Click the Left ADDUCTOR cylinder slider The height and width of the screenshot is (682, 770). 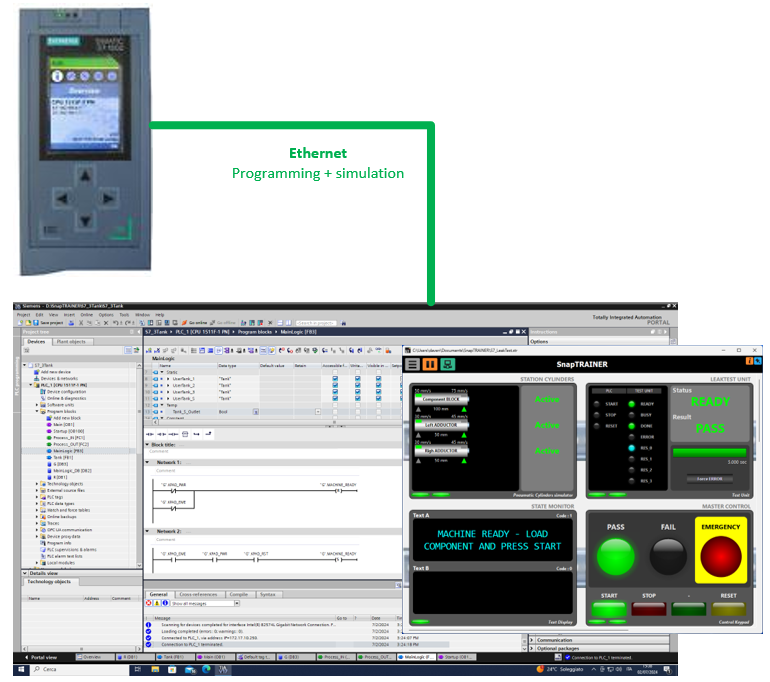pyautogui.click(x=441, y=425)
